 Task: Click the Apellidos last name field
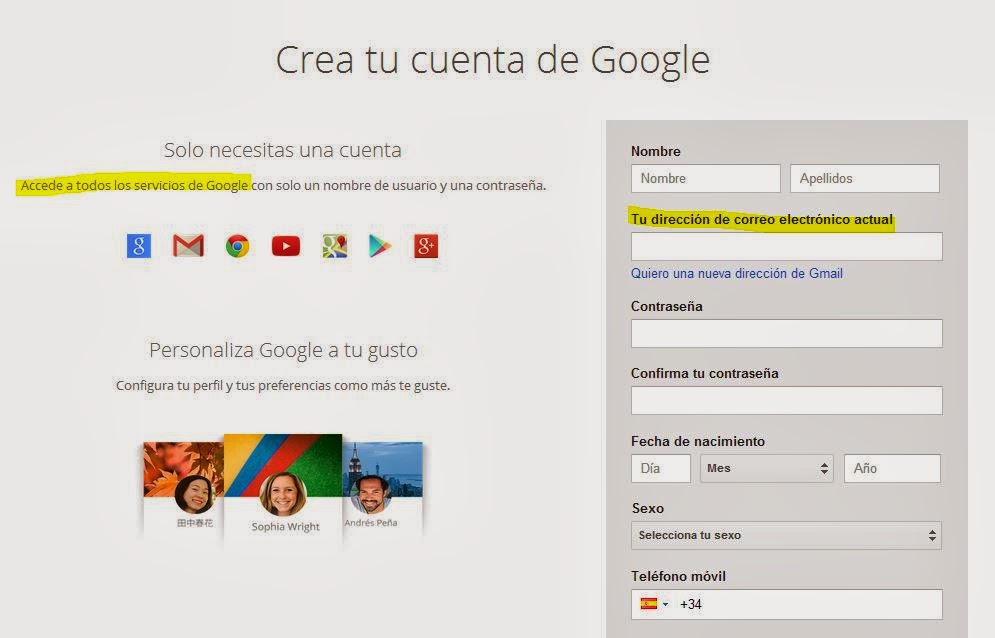865,178
